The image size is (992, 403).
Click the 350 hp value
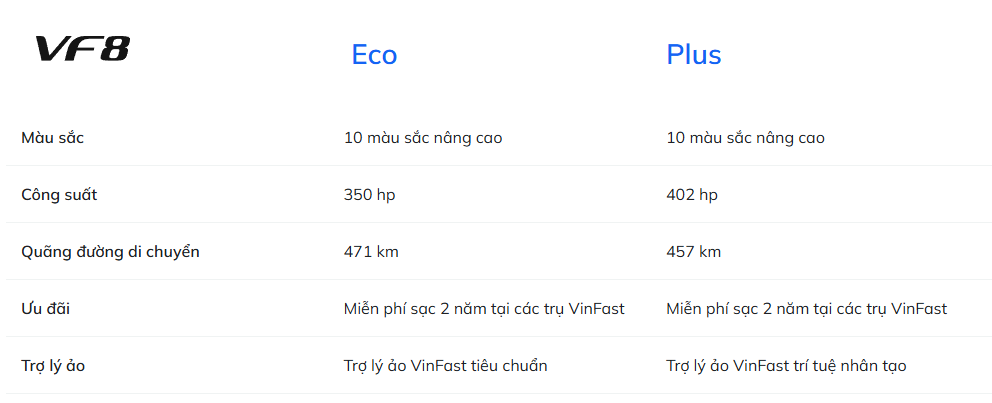pos(369,195)
